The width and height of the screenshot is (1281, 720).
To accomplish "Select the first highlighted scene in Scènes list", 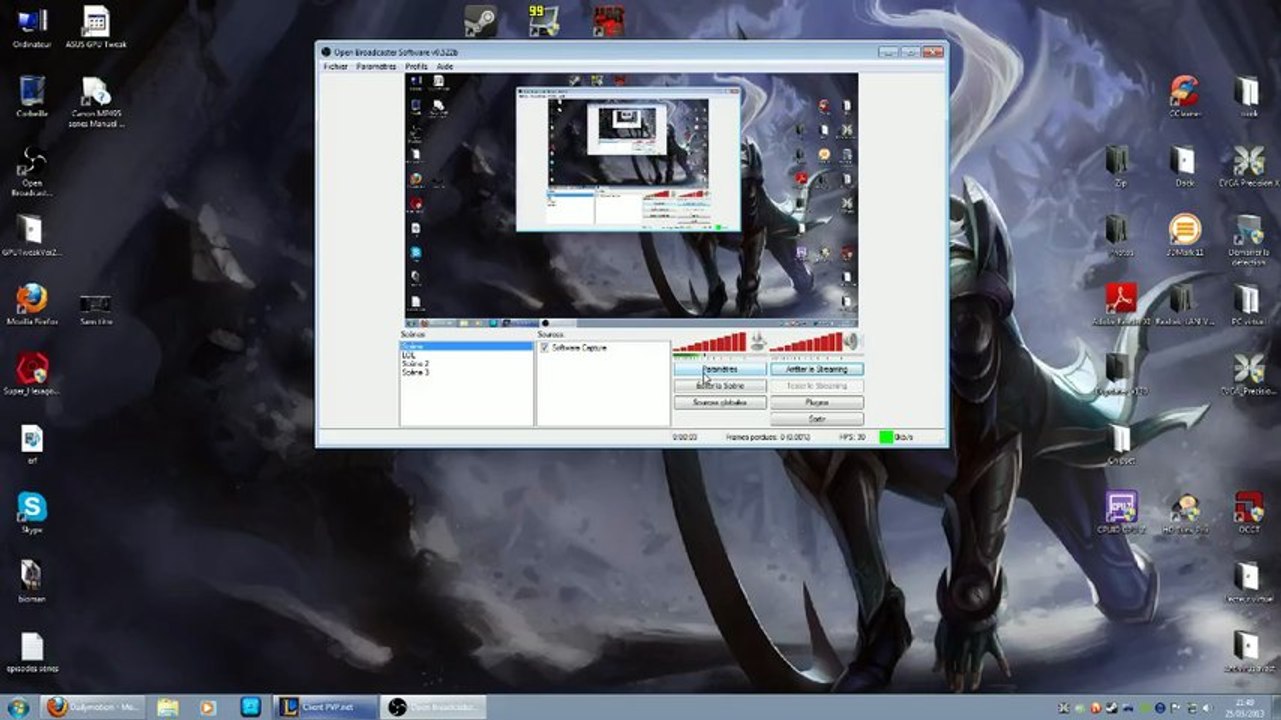I will coord(466,347).
